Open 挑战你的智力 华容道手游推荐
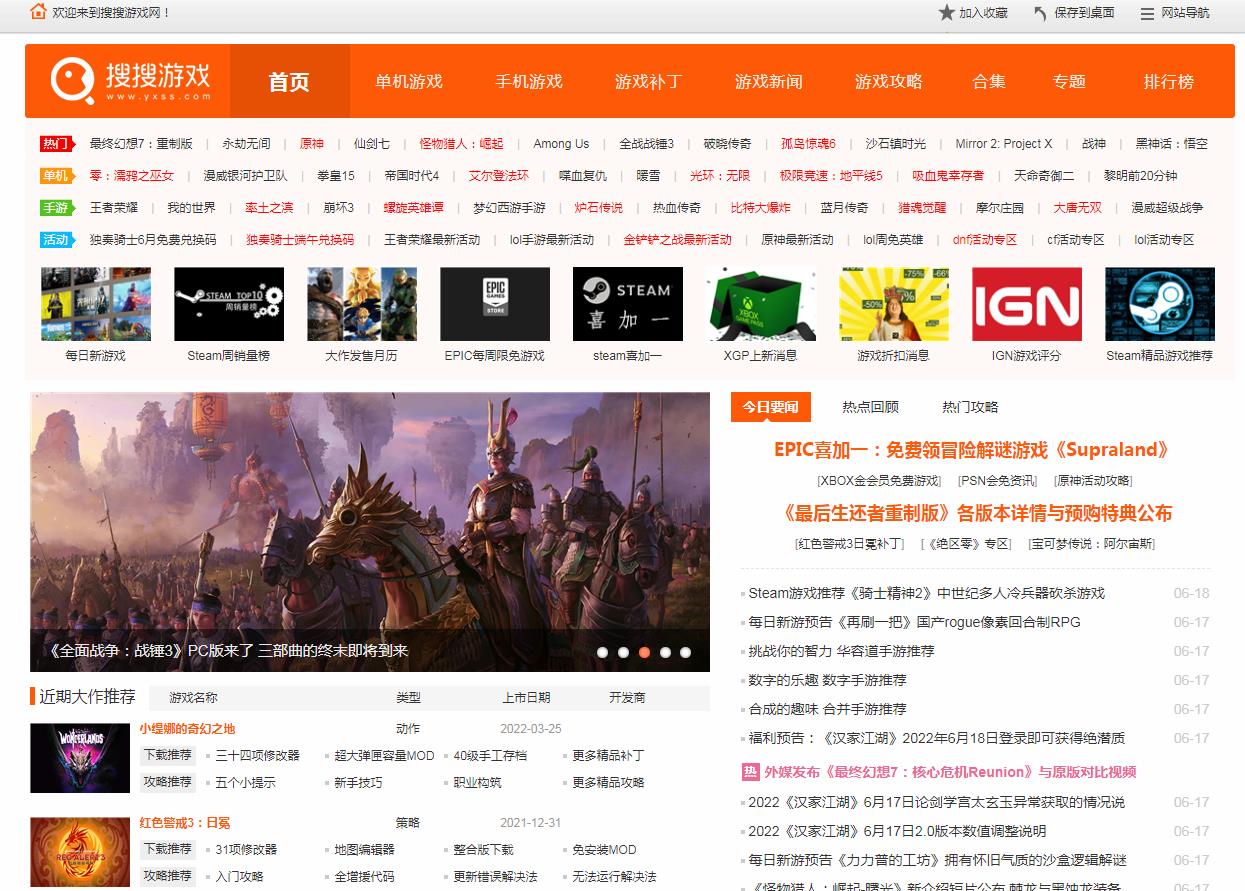This screenshot has width=1245, height=891. 841,651
